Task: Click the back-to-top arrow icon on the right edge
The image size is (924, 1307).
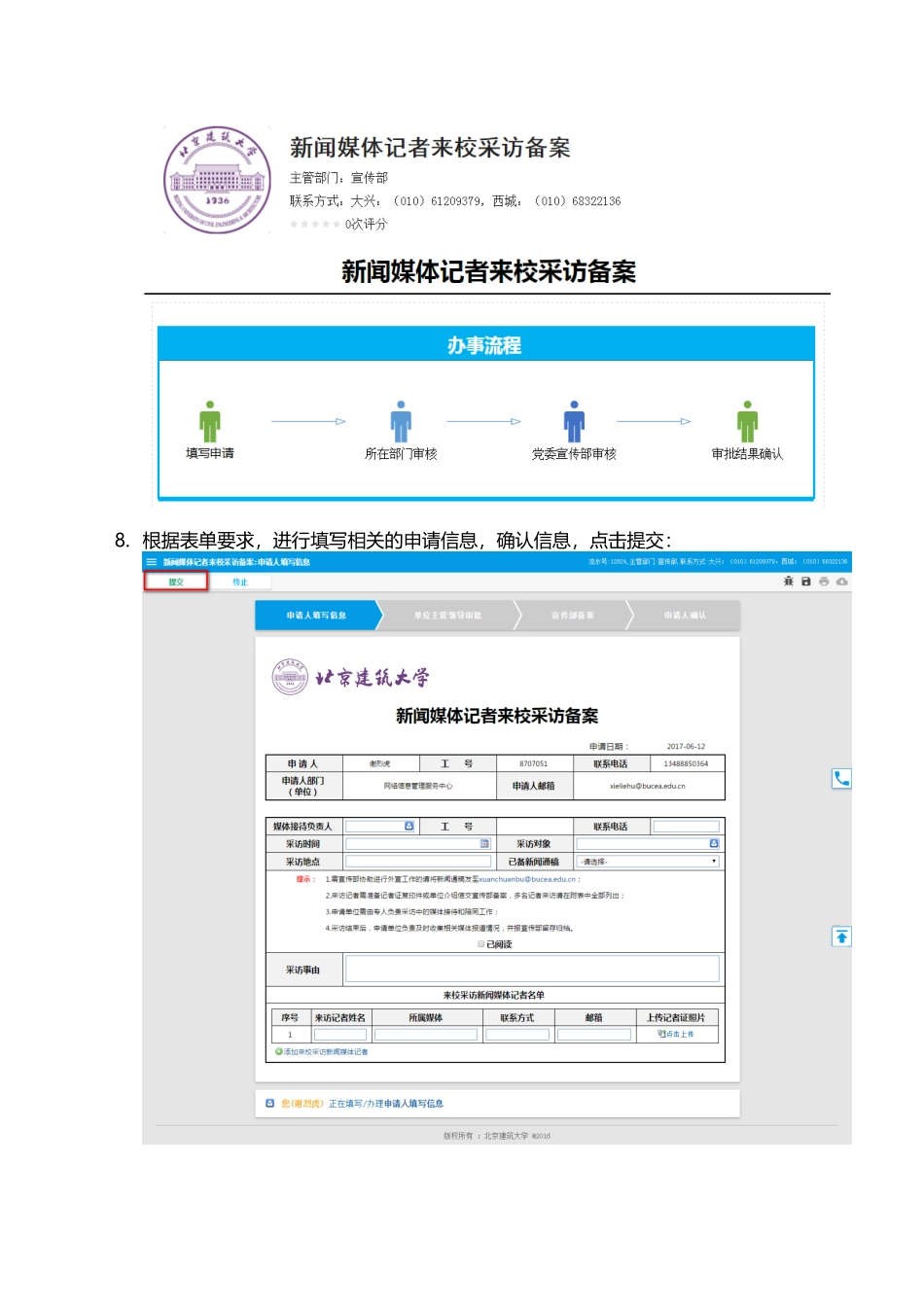Action: (x=841, y=936)
